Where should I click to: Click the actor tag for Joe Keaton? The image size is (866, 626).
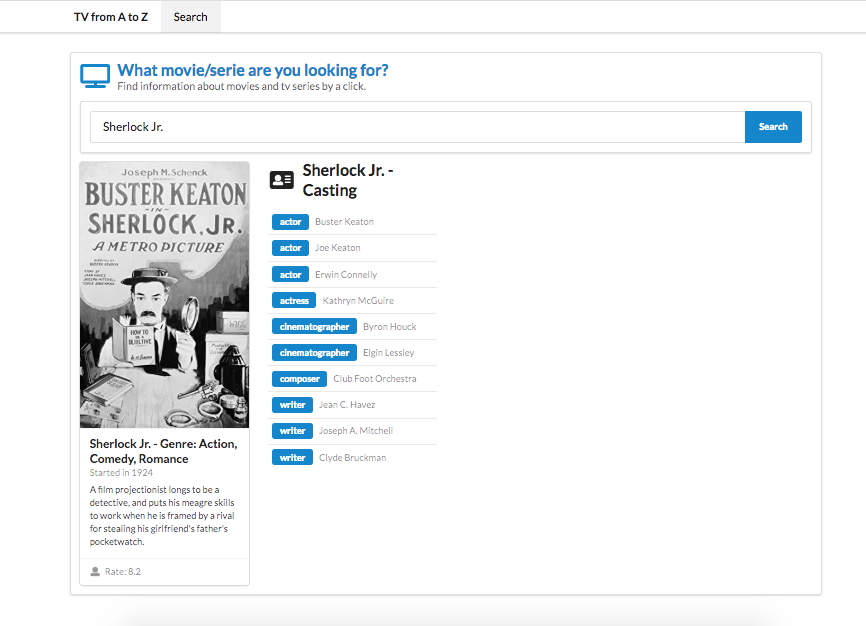tap(291, 248)
